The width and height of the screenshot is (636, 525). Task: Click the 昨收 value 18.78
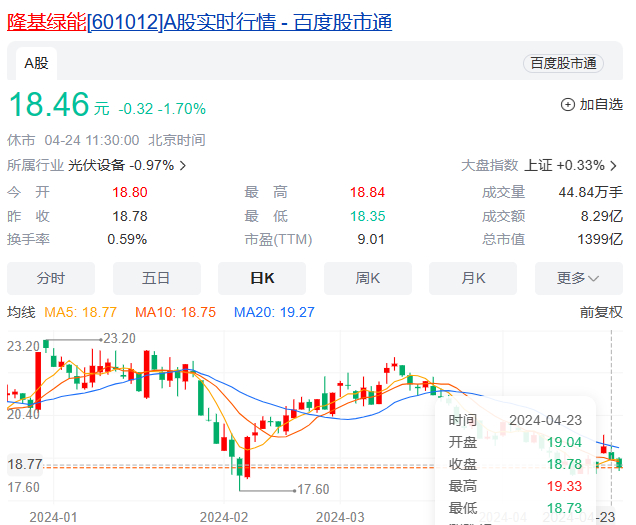(130, 216)
